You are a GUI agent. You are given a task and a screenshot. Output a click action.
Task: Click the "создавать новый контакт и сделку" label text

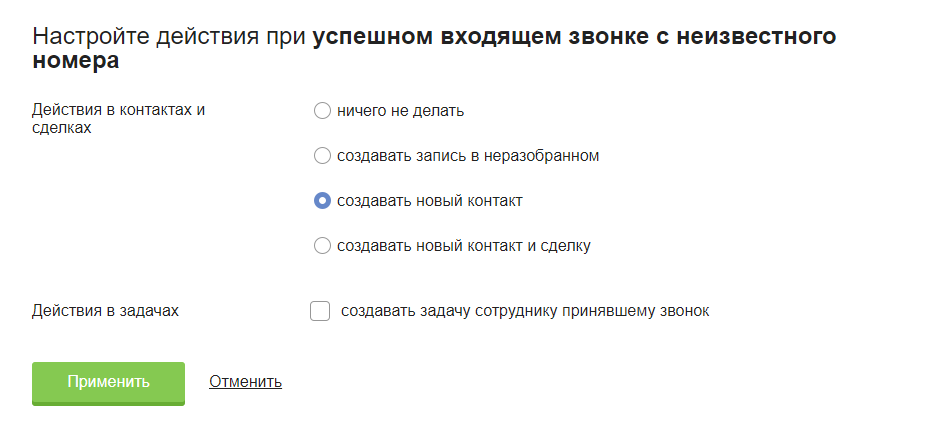(x=464, y=246)
